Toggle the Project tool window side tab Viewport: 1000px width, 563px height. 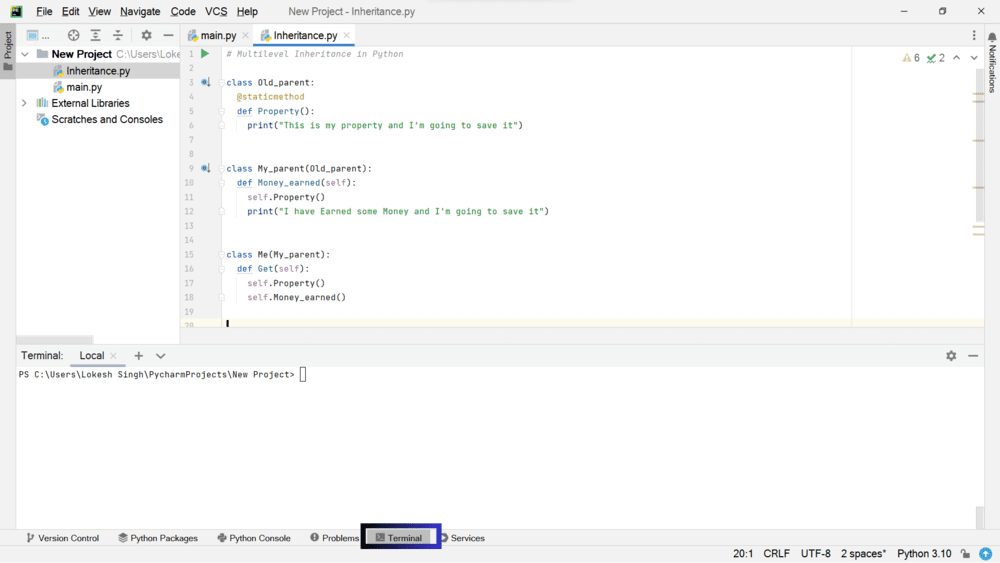[7, 52]
